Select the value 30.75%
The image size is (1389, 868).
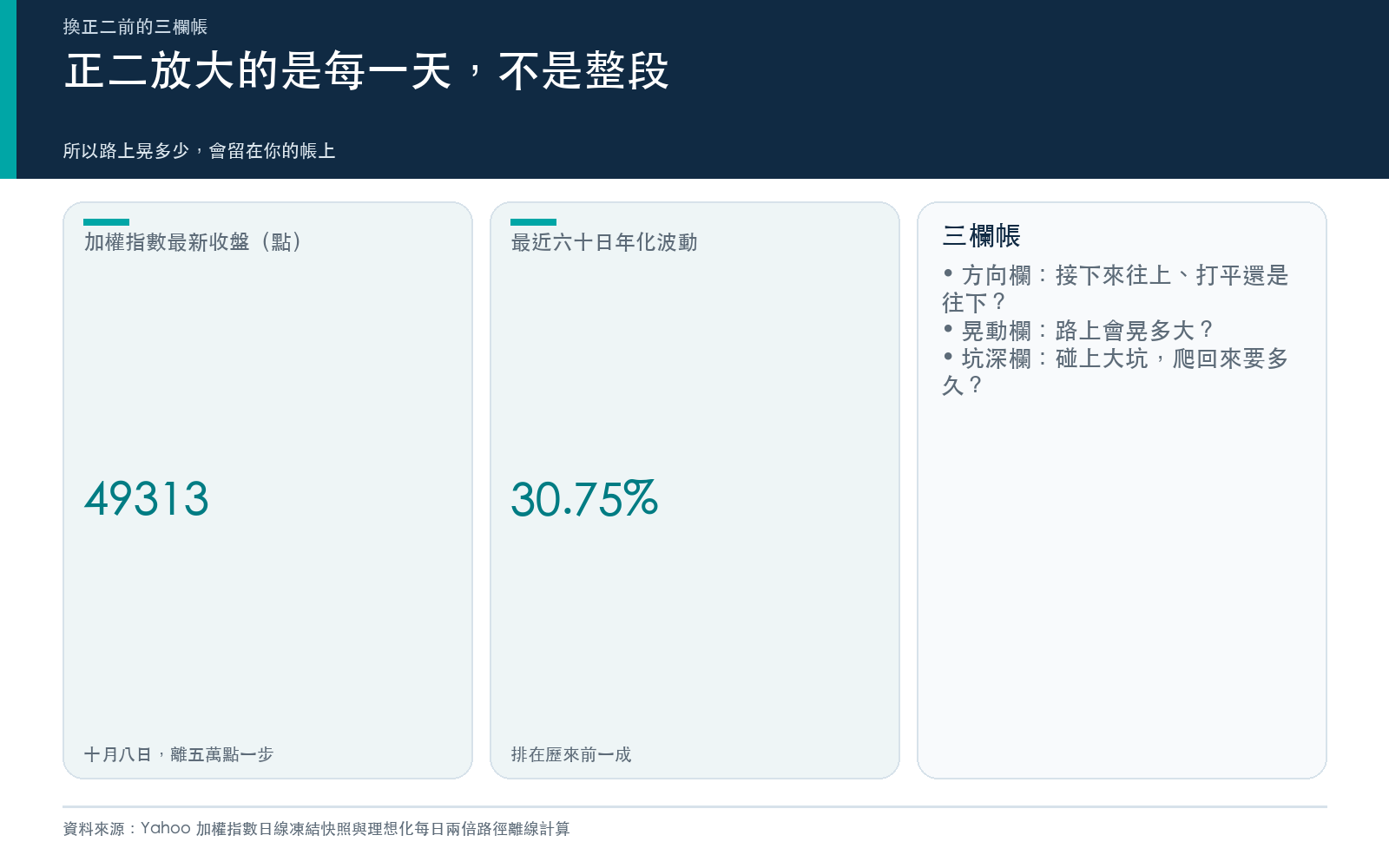pyautogui.click(x=584, y=499)
